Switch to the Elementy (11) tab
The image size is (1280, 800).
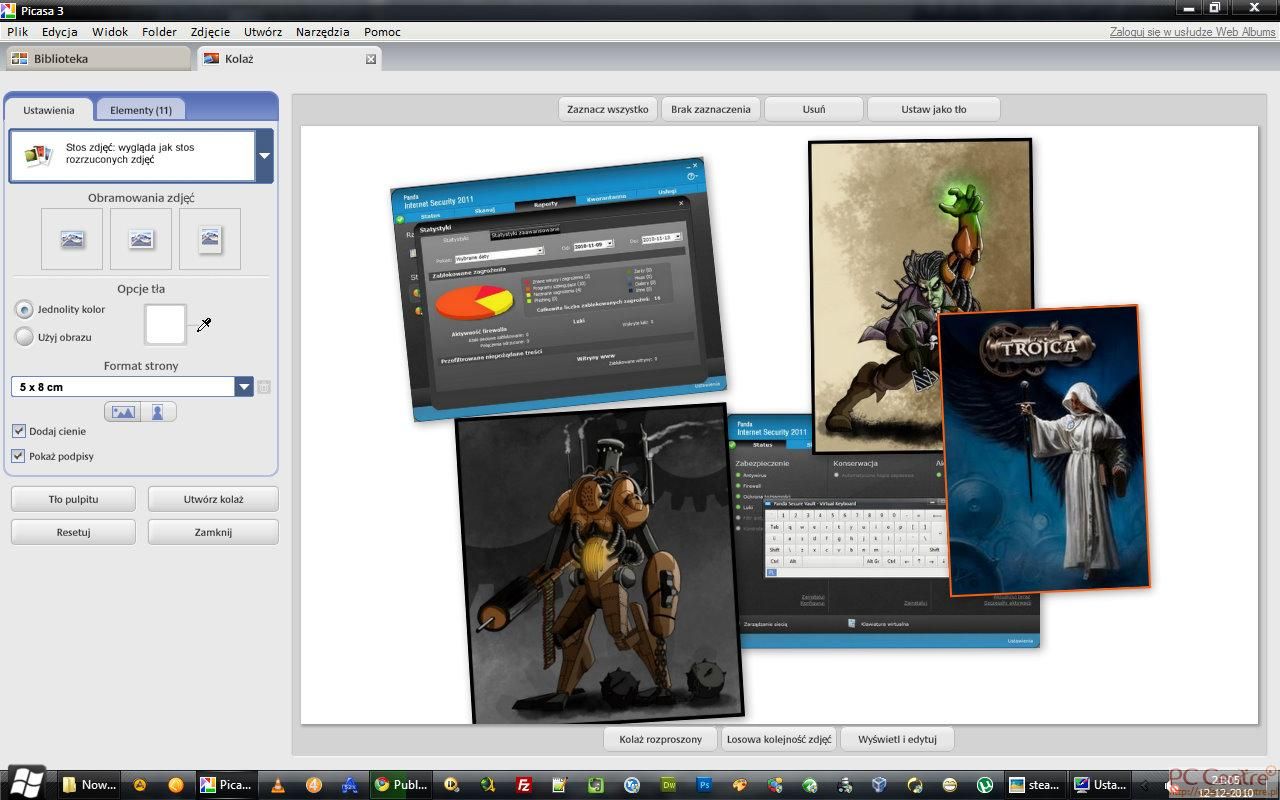140,110
